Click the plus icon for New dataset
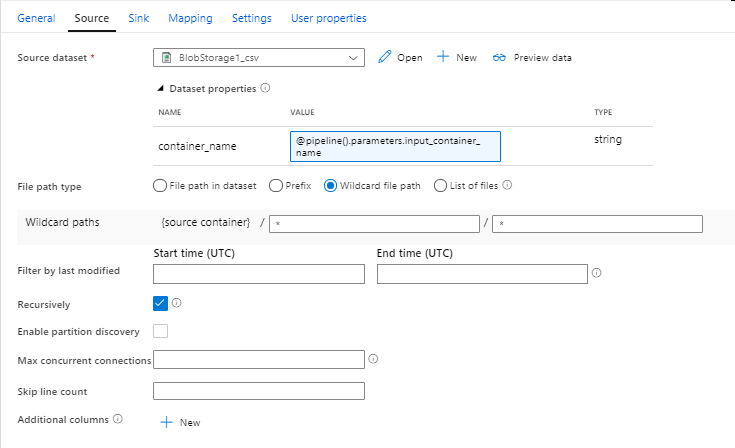 pos(443,58)
